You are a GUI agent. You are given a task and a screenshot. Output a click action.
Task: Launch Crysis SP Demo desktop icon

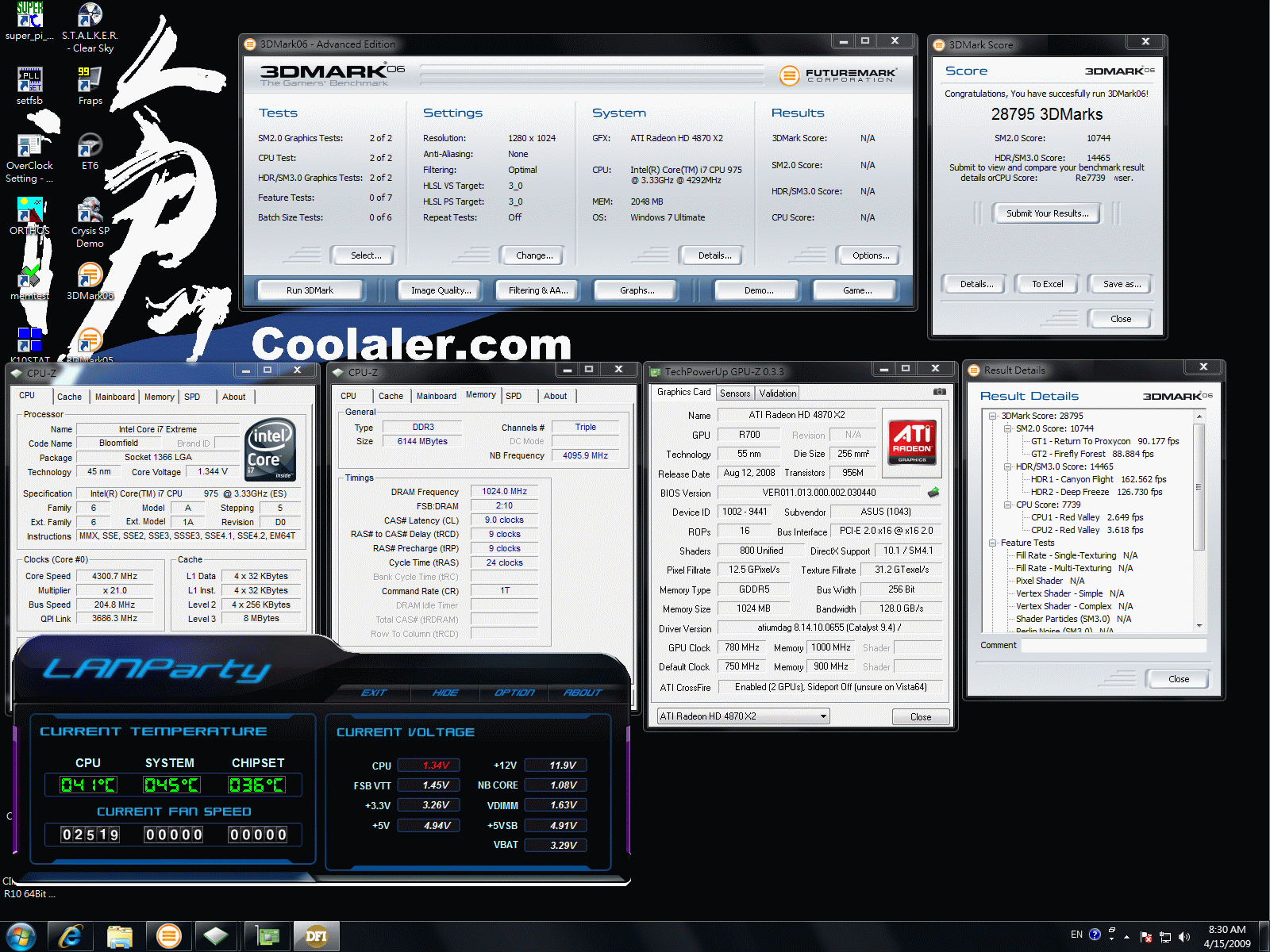90,223
